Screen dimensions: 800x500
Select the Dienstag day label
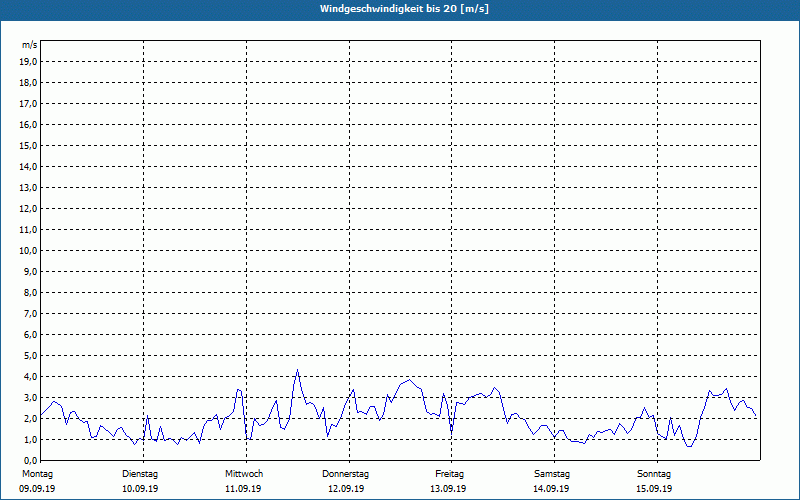[140, 474]
